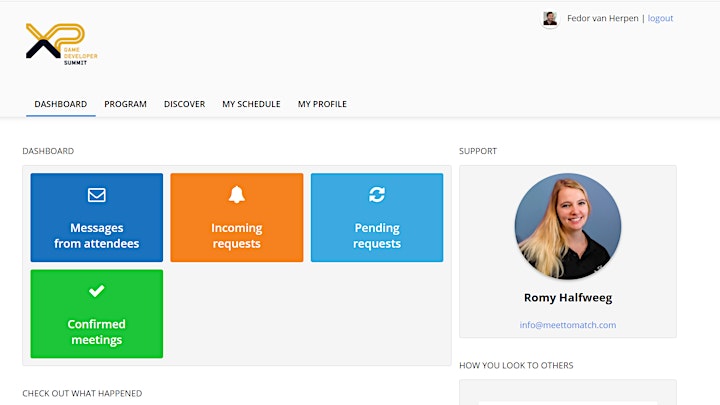Image resolution: width=720 pixels, height=405 pixels.
Task: Go to the Discover tab
Action: [x=185, y=104]
